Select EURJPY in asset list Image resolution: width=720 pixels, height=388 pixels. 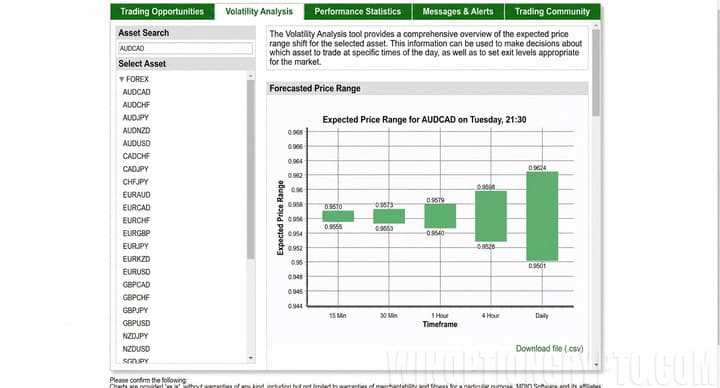(x=135, y=247)
